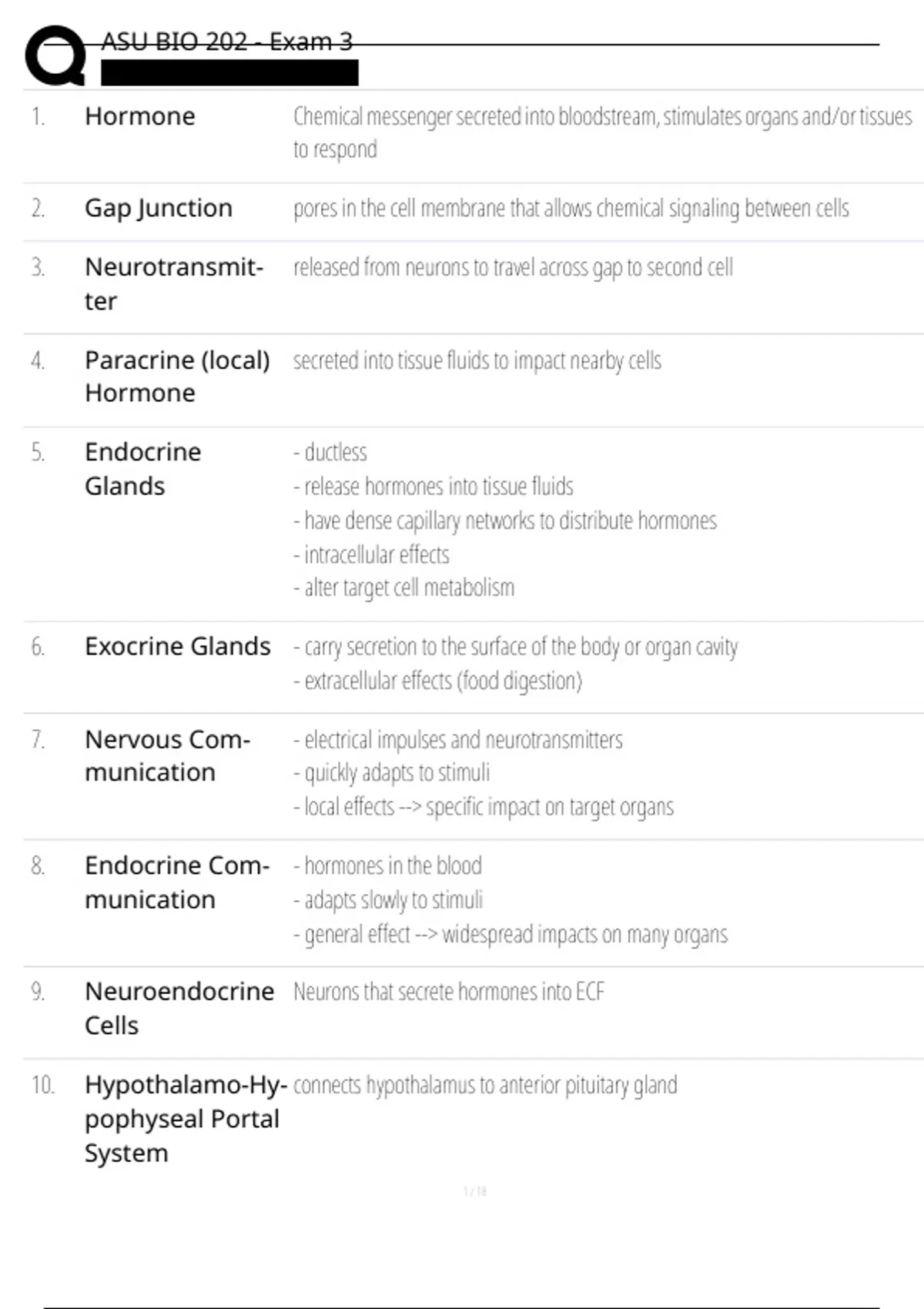The image size is (924, 1309).
Task: Click the "Gap Junction" term
Action: pyautogui.click(x=158, y=208)
